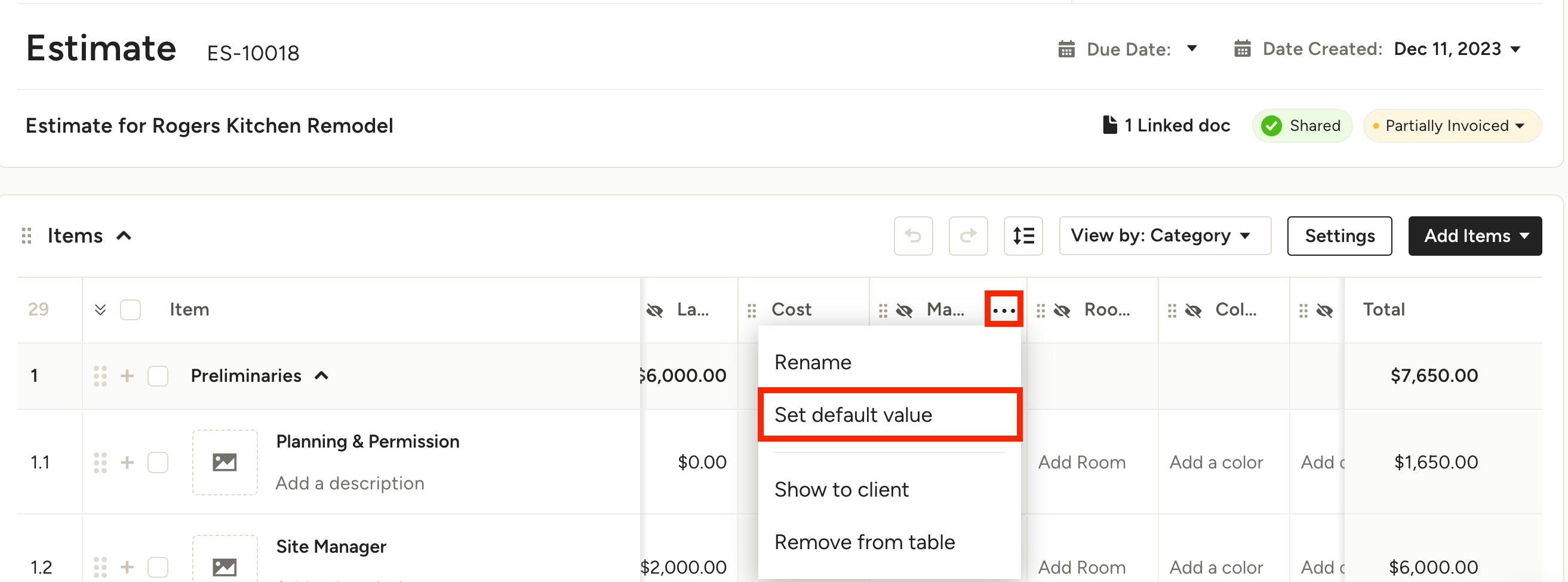Grab the Items section drag handle
Image resolution: width=1568 pixels, height=582 pixels.
coord(26,236)
